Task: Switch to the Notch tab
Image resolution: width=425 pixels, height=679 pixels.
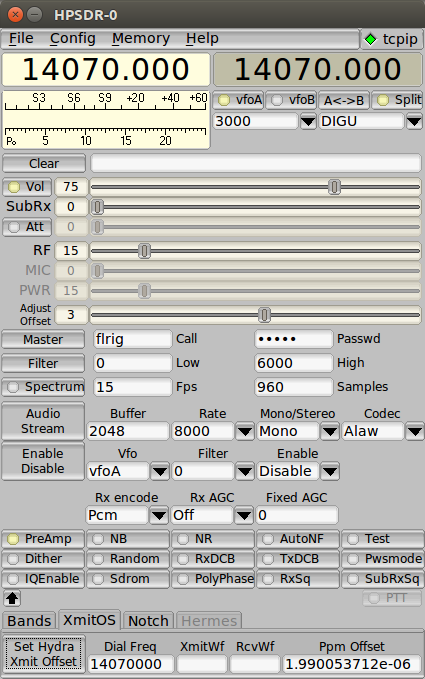Action: (148, 621)
